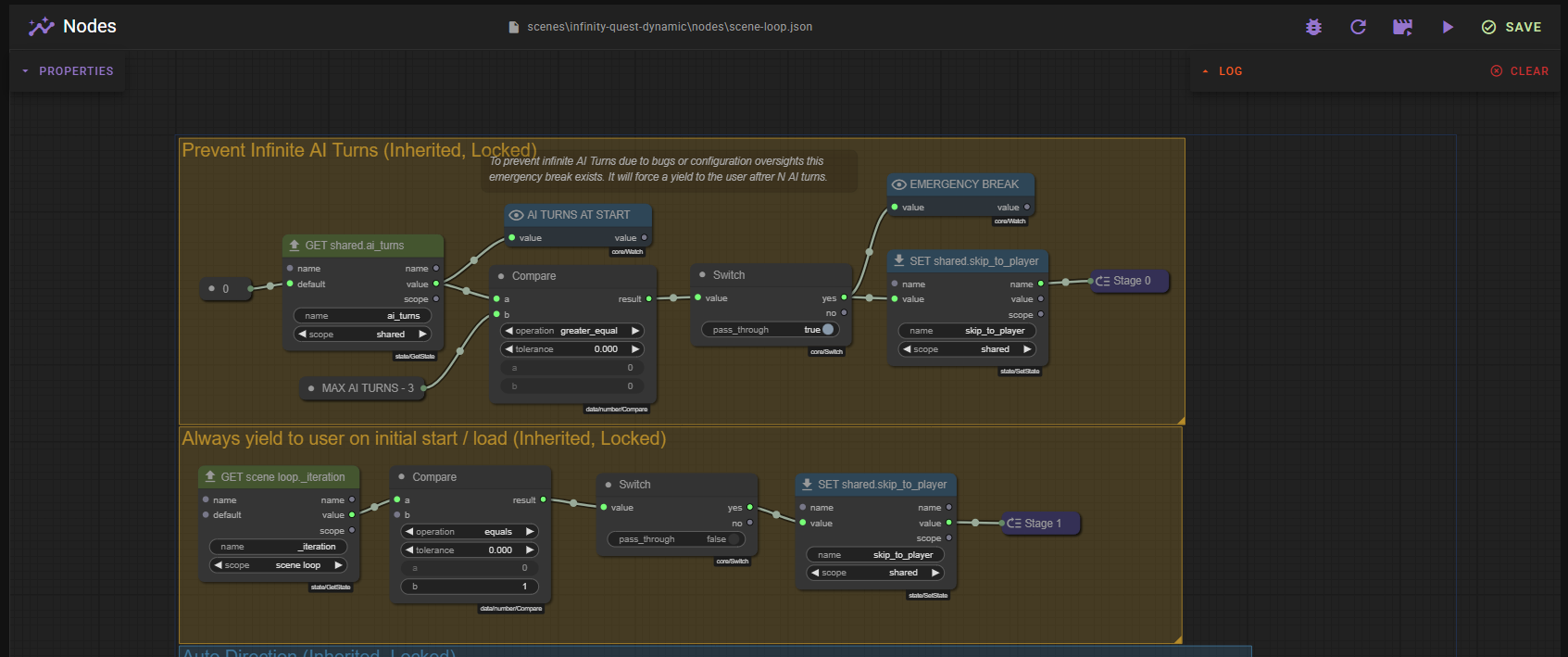Click collapse dot on MAX AI TURNS - 3
Image resolution: width=1568 pixels, height=657 pixels.
coord(311,388)
